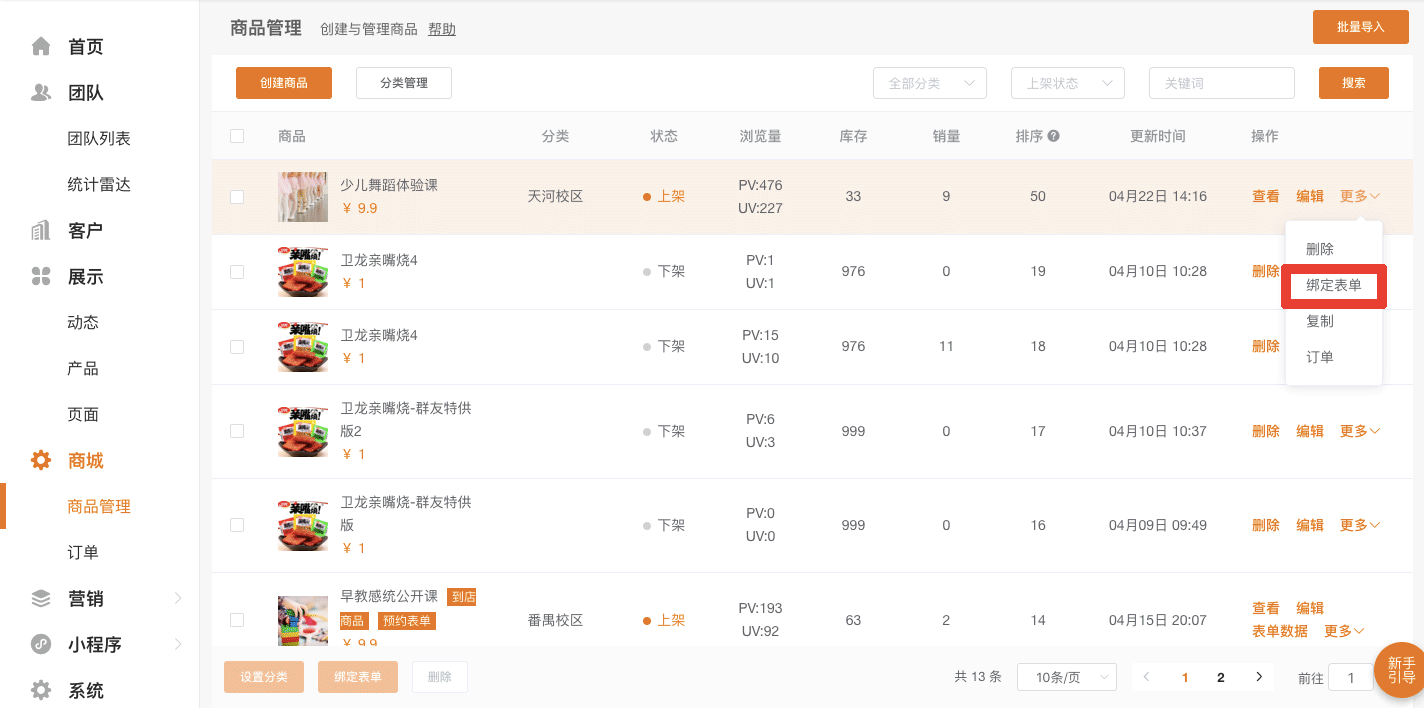
Task: Expand the 10条/页 page size dropdown
Action: 1066,677
